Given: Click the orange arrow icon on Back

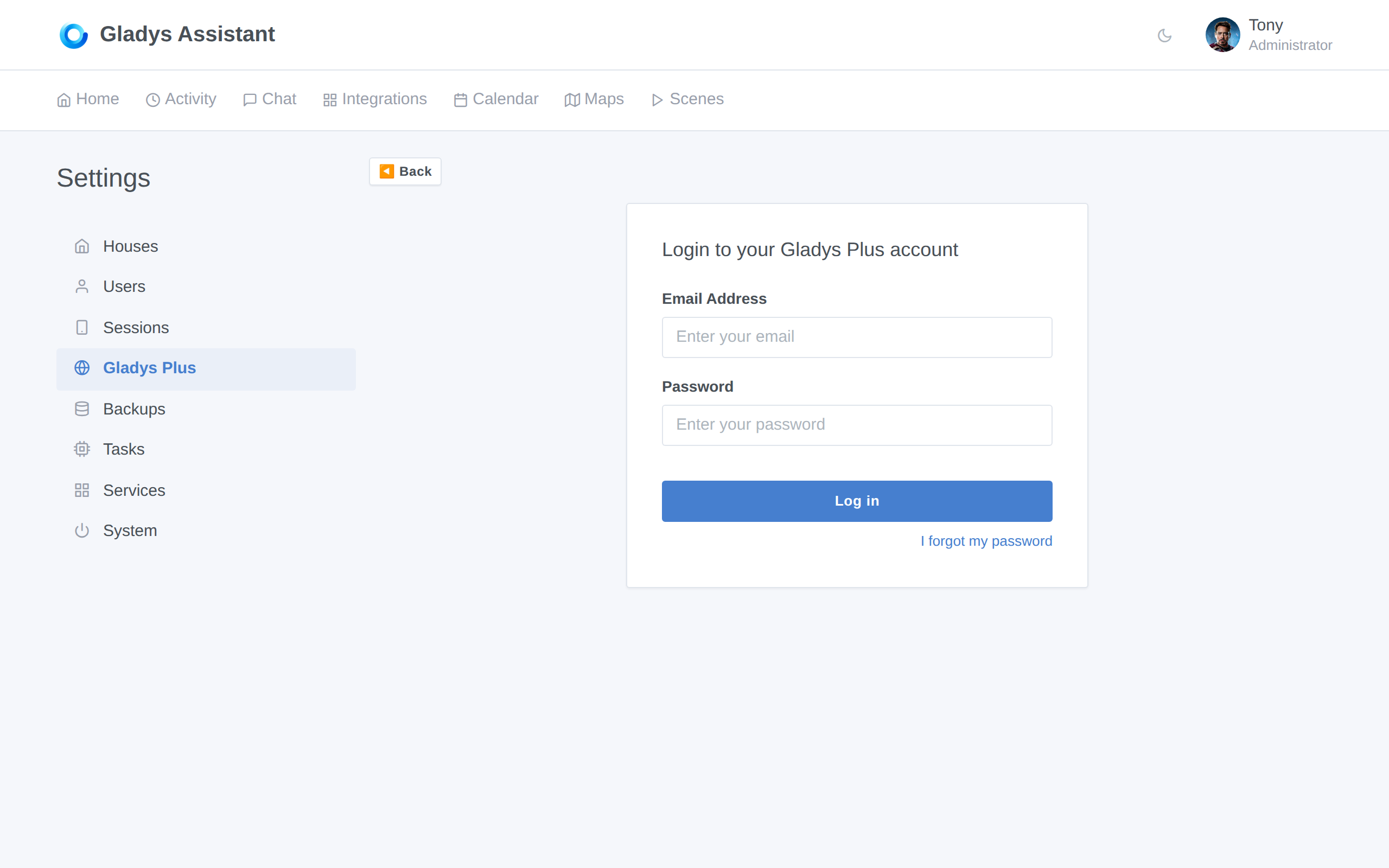Looking at the screenshot, I should [387, 171].
